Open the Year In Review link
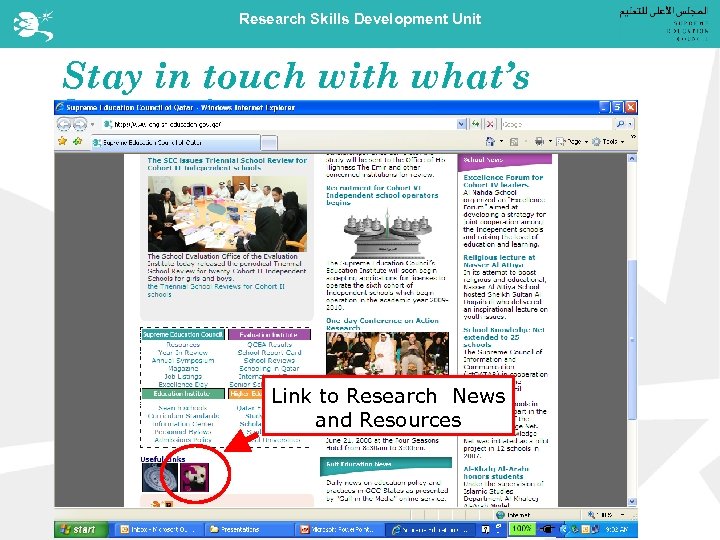 click(183, 353)
